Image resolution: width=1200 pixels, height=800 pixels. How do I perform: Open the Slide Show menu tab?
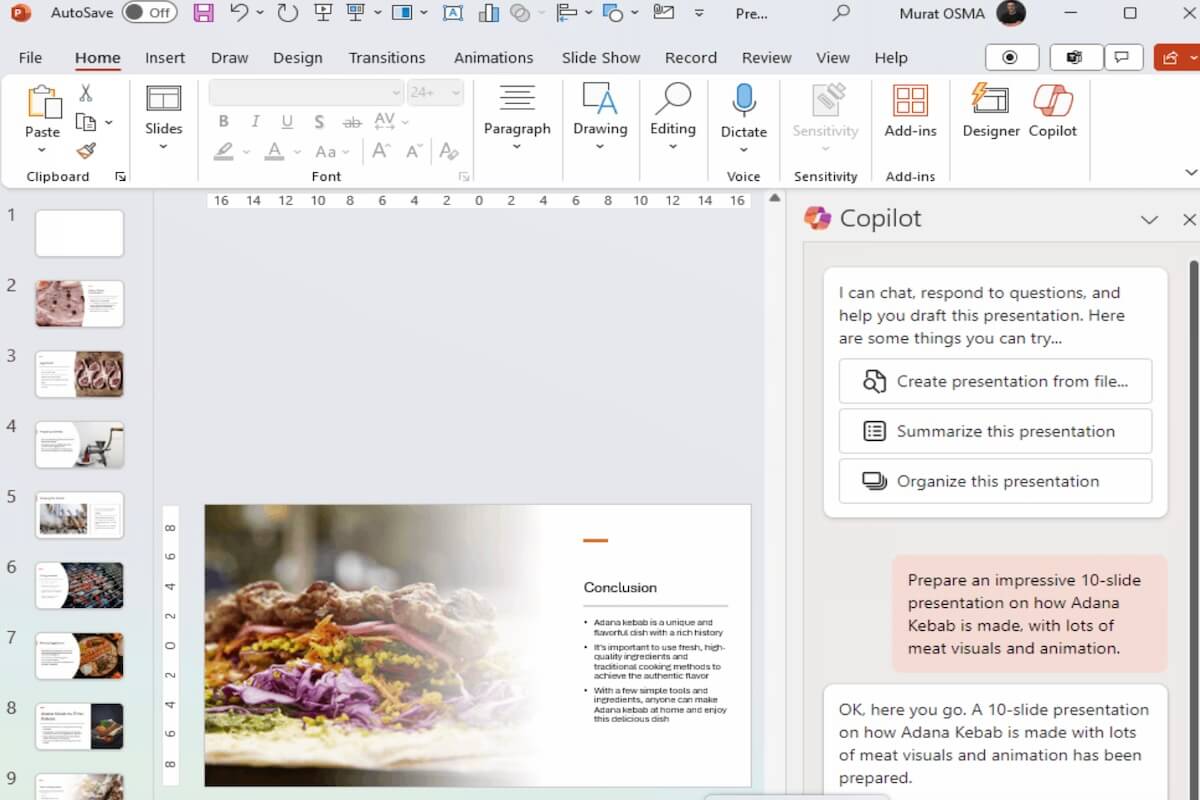[600, 57]
